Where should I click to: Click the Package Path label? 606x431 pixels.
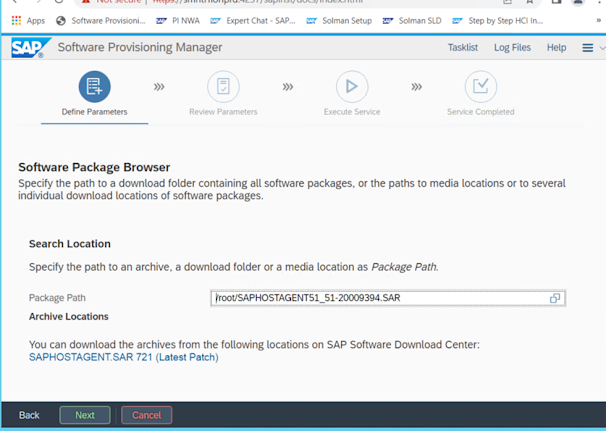pyautogui.click(x=57, y=298)
